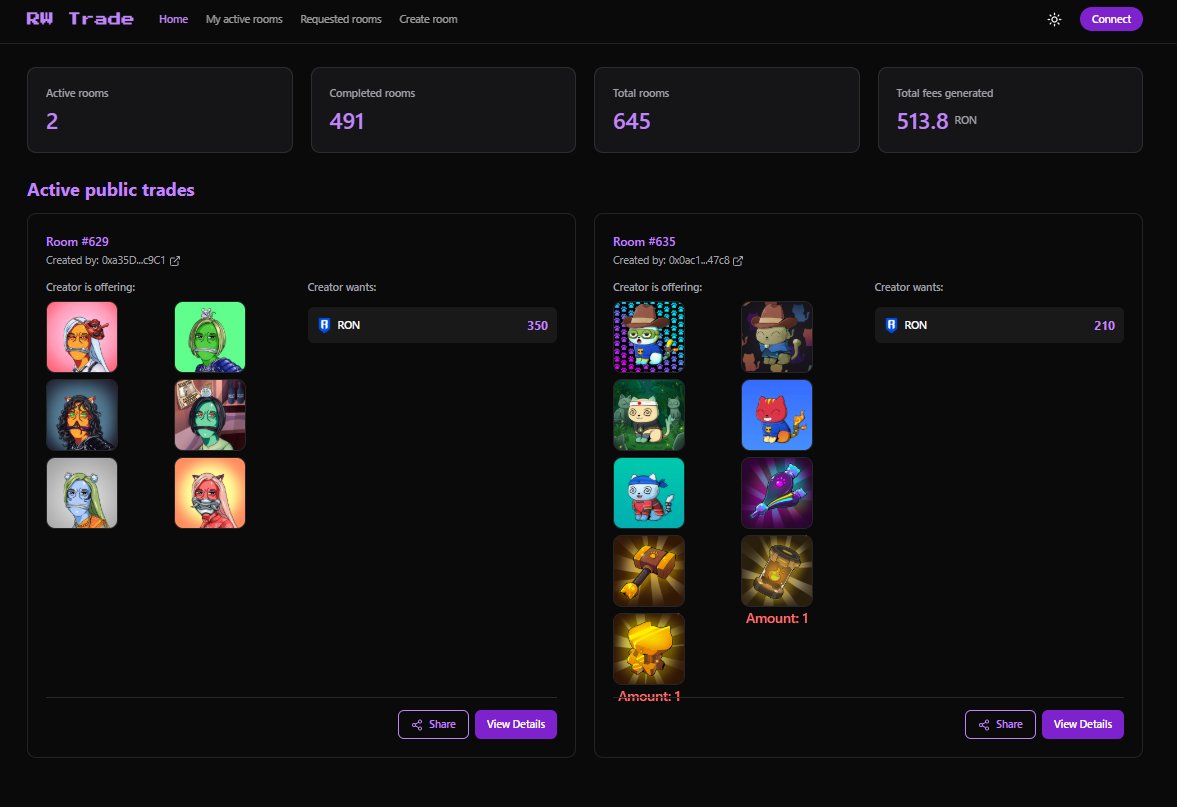Select red cat on blue background

tap(777, 415)
